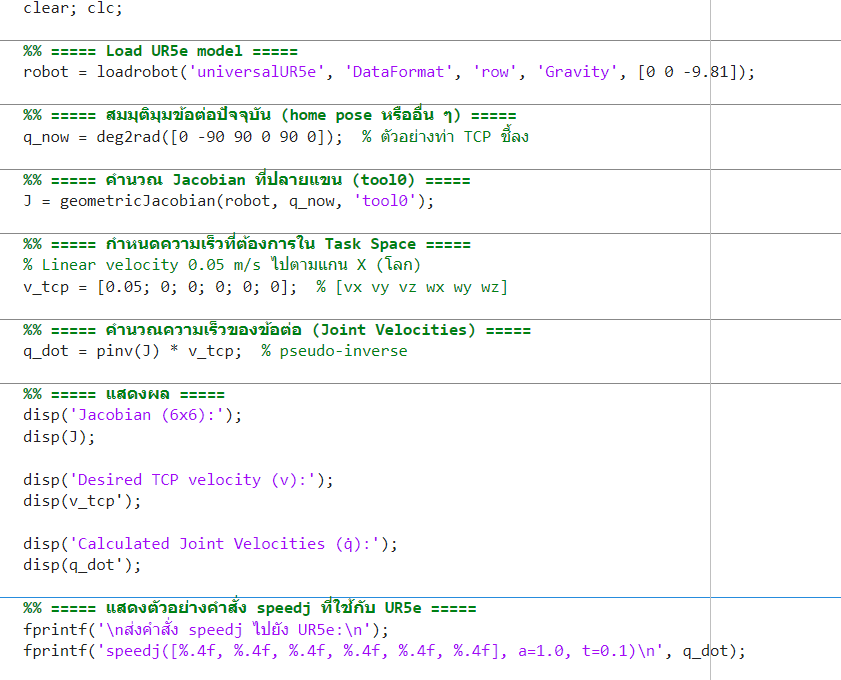The width and height of the screenshot is (841, 680).
Task: Click the 'q_dot = pinv(J) * v_tcp' line
Action: point(132,351)
